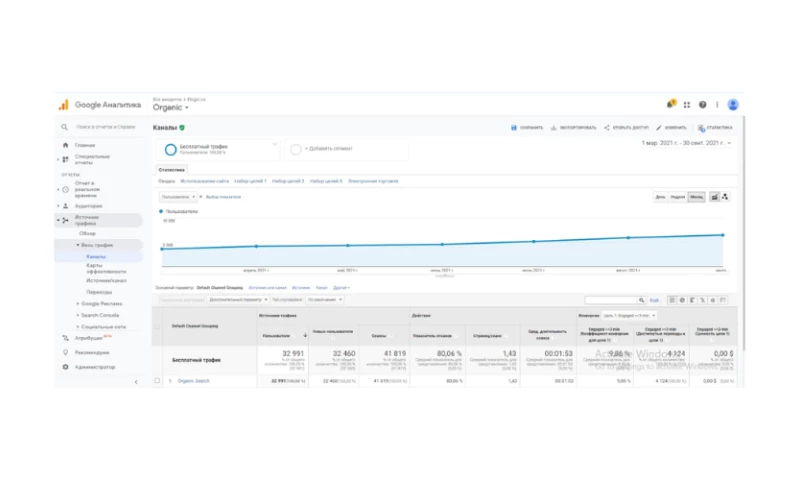Open Каналы in the sidebar menu
The height and width of the screenshot is (480, 800).
pos(96,256)
